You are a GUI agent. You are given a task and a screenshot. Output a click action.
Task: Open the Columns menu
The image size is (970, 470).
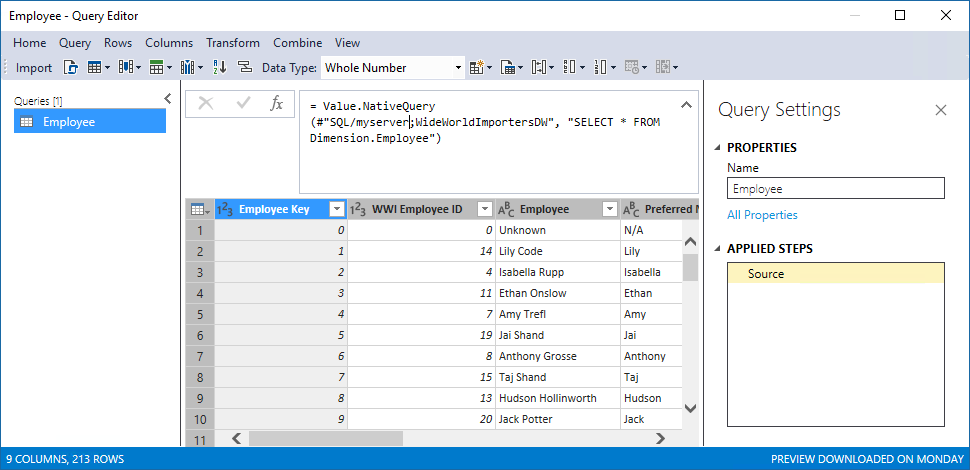tap(169, 43)
